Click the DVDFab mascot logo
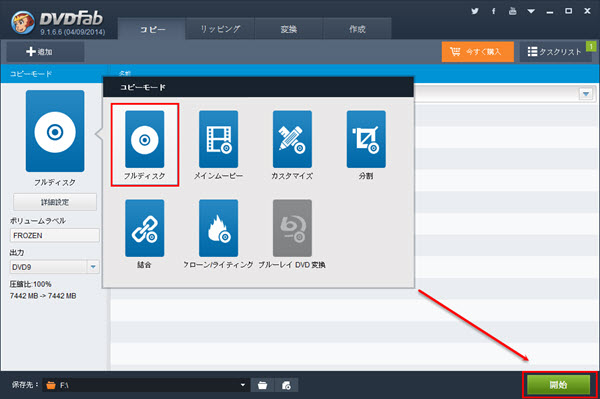Viewport: 600px width, 399px height. (x=23, y=22)
